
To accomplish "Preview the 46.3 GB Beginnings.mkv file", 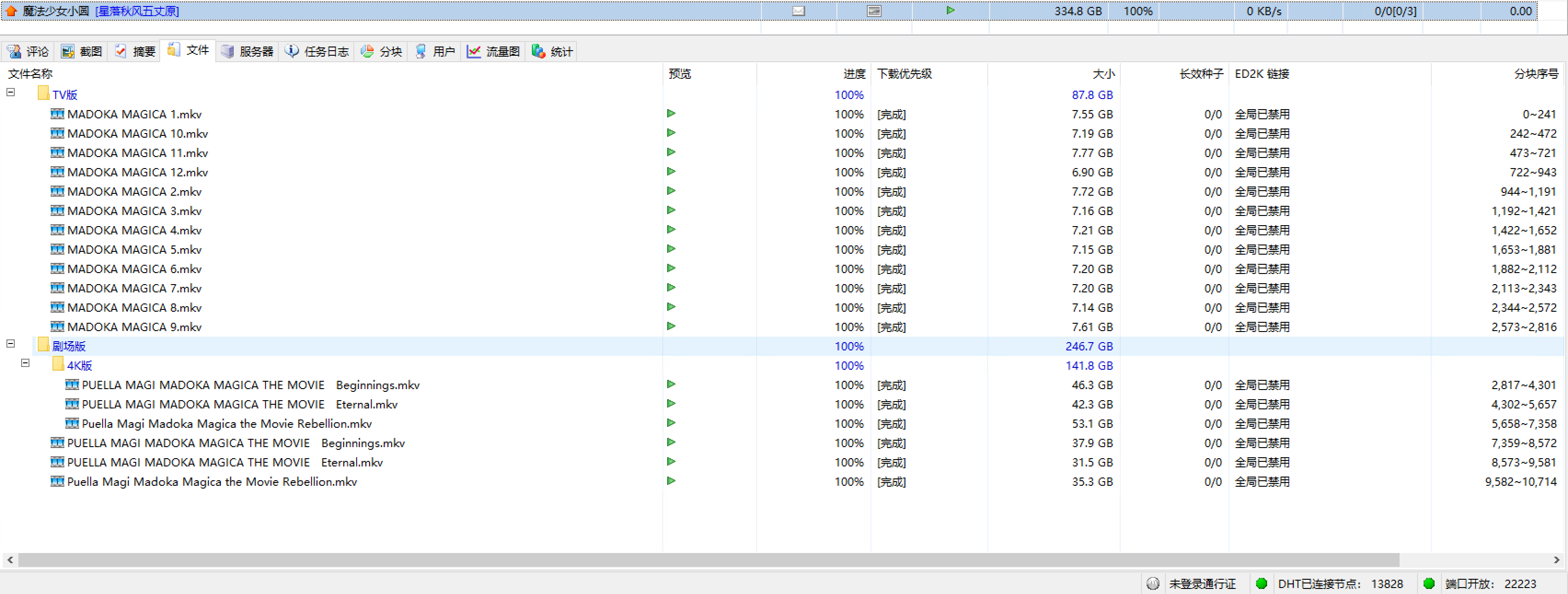I will click(671, 384).
